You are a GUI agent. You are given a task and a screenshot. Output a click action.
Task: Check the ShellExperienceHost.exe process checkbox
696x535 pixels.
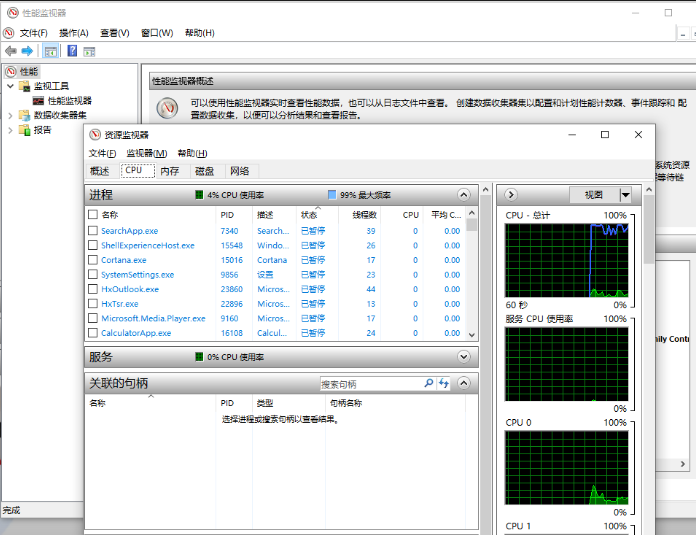point(93,245)
